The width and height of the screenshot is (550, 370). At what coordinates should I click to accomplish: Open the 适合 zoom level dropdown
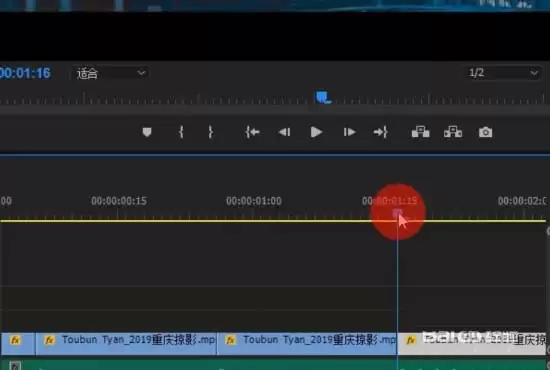pos(110,73)
